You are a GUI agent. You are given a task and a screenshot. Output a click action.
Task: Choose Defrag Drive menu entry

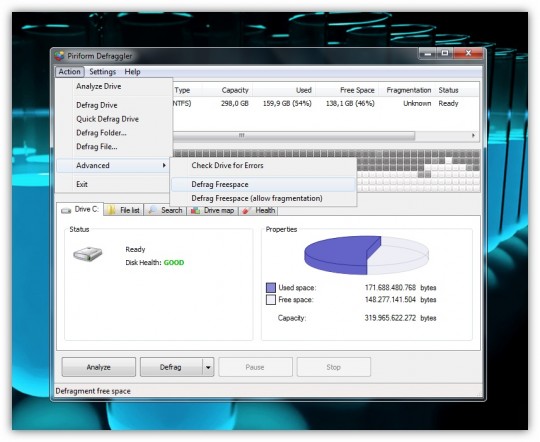coord(114,105)
